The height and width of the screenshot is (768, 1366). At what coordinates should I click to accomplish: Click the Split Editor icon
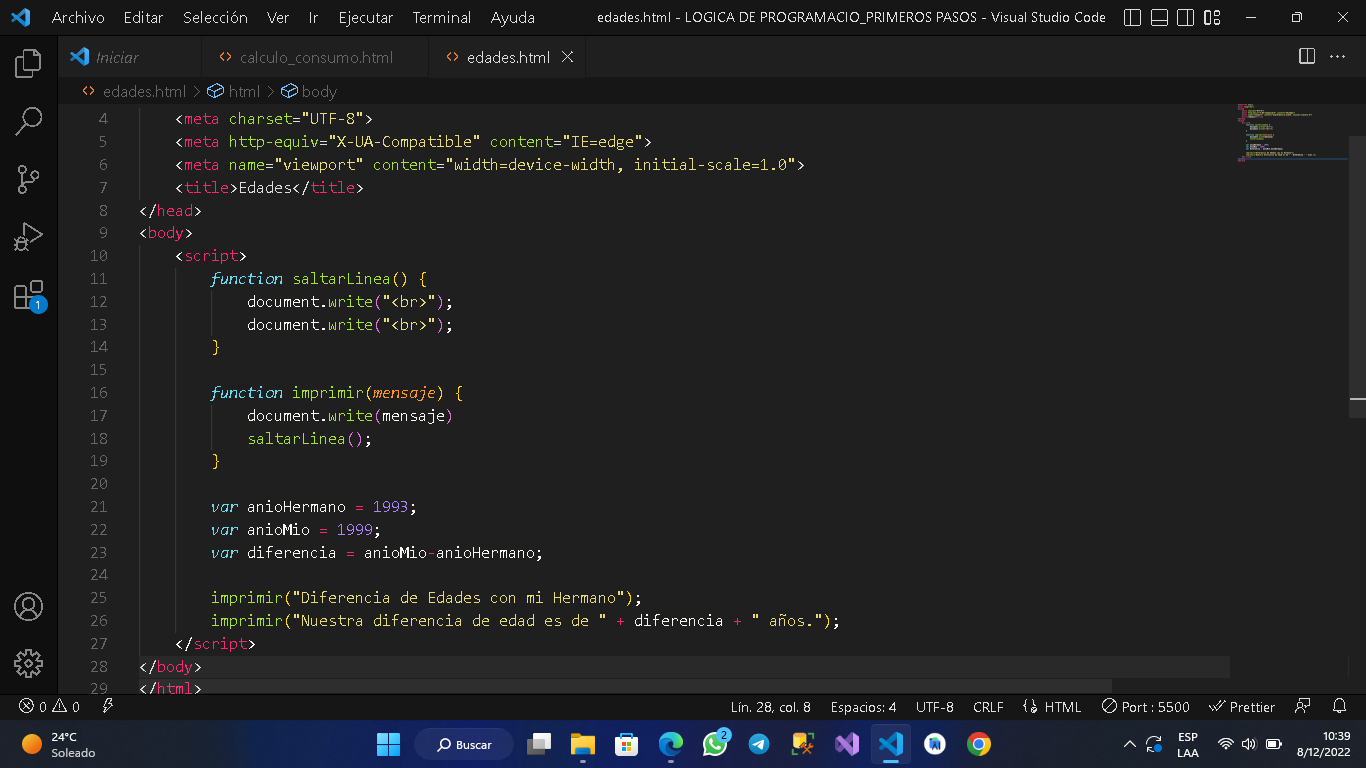click(1306, 57)
